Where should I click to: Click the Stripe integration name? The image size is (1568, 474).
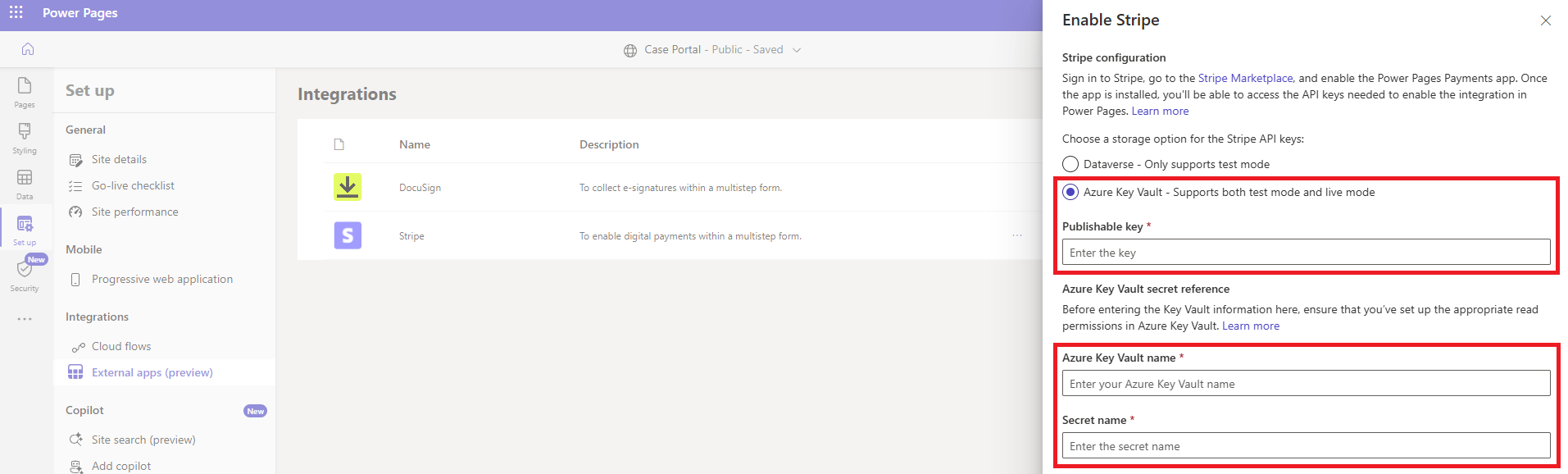click(x=411, y=236)
